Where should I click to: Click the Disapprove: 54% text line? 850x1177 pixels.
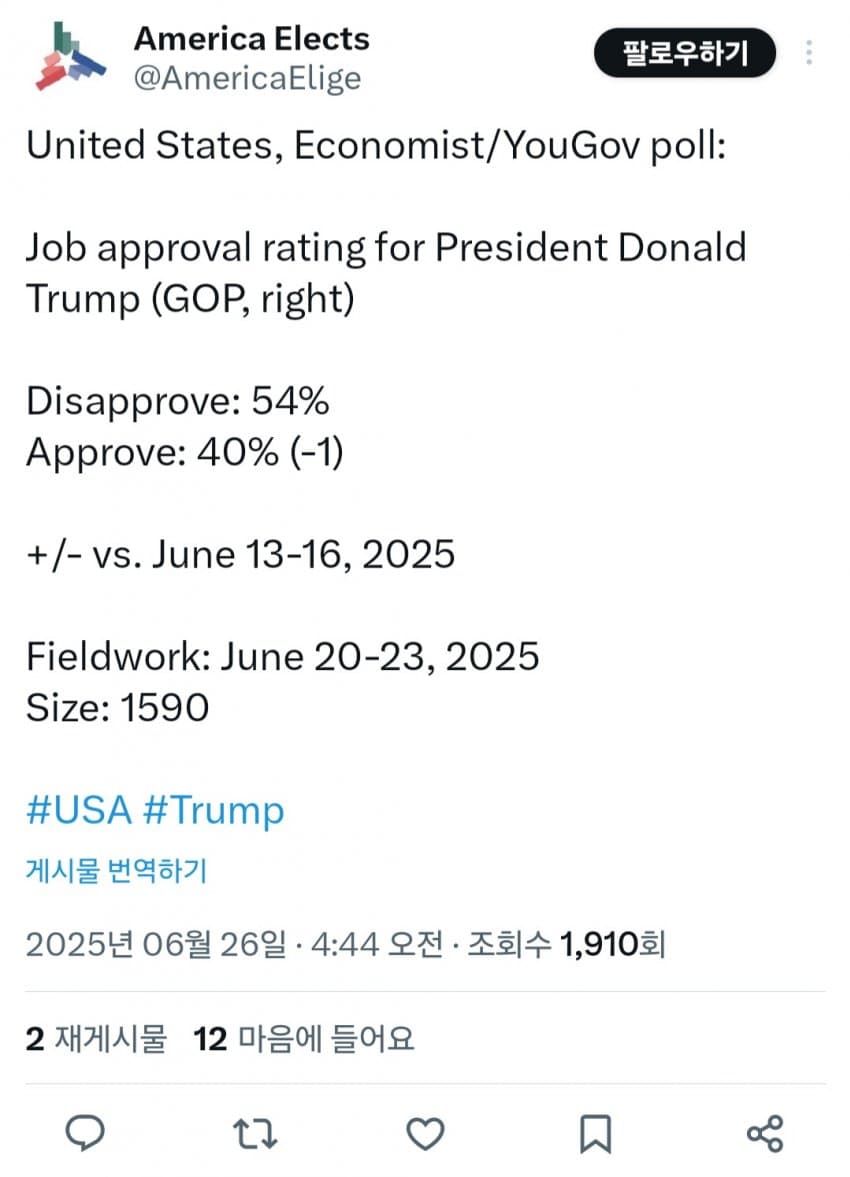178,401
